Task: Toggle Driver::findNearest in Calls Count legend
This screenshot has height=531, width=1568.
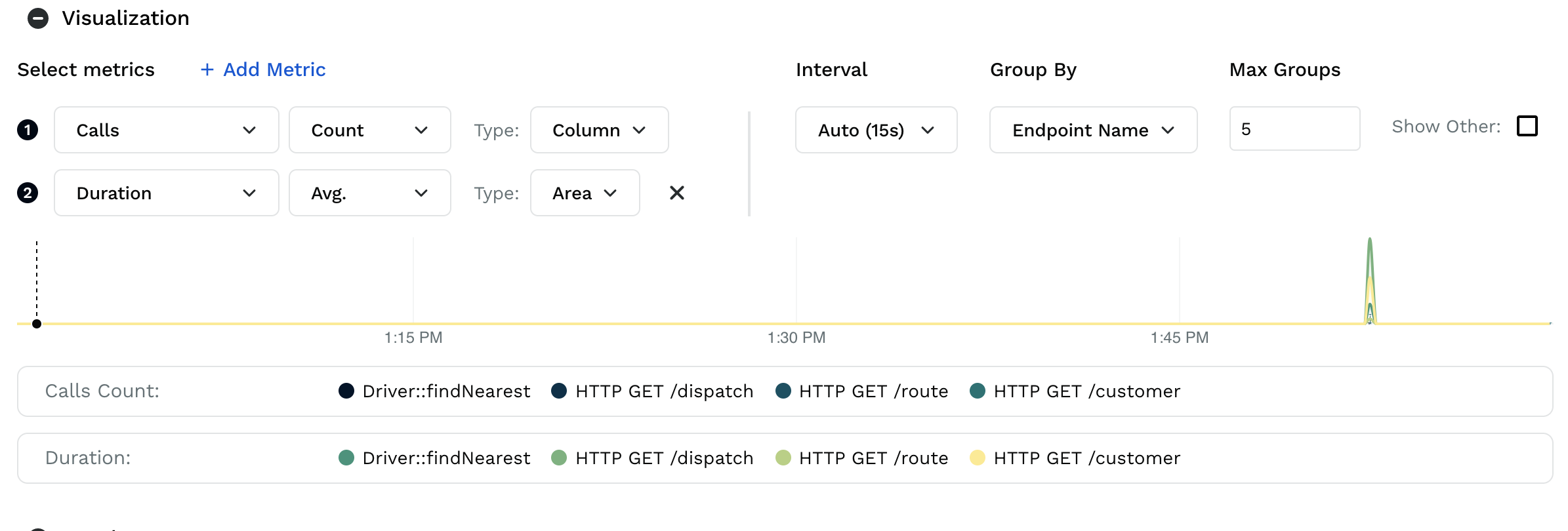Action: (434, 391)
